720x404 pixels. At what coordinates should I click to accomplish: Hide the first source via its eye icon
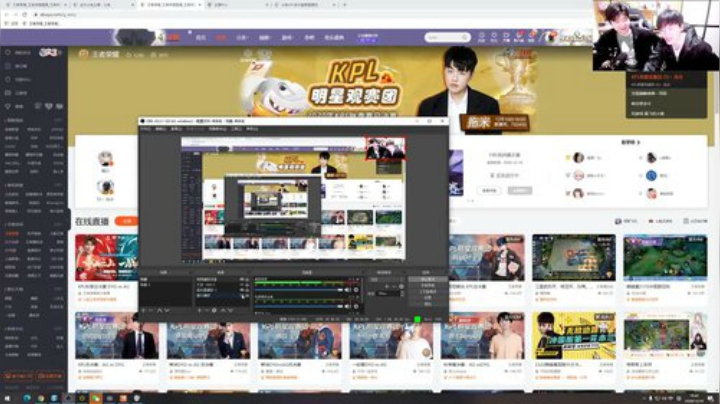pos(241,279)
